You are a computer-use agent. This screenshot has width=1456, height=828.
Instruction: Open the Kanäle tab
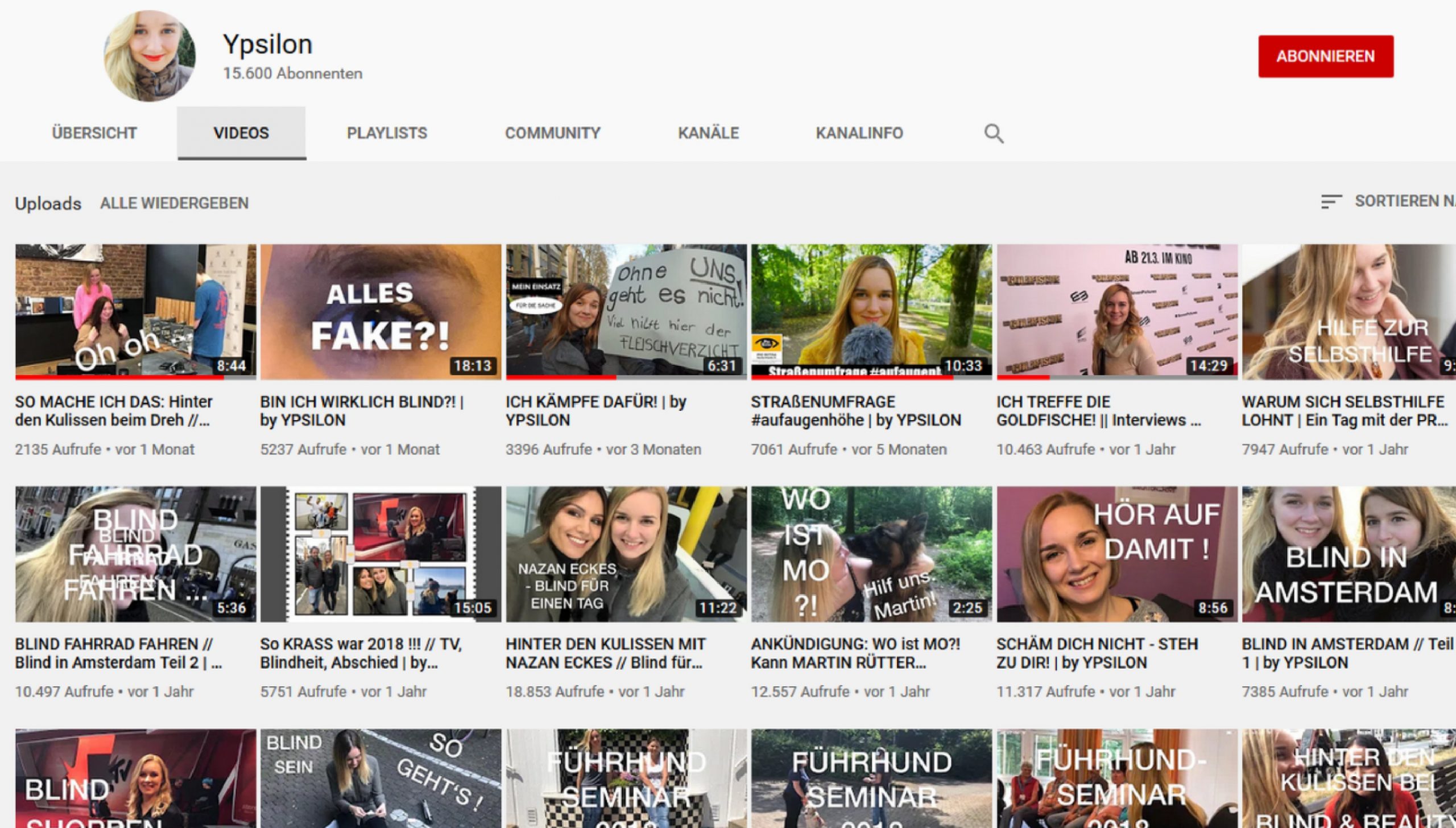pos(708,133)
